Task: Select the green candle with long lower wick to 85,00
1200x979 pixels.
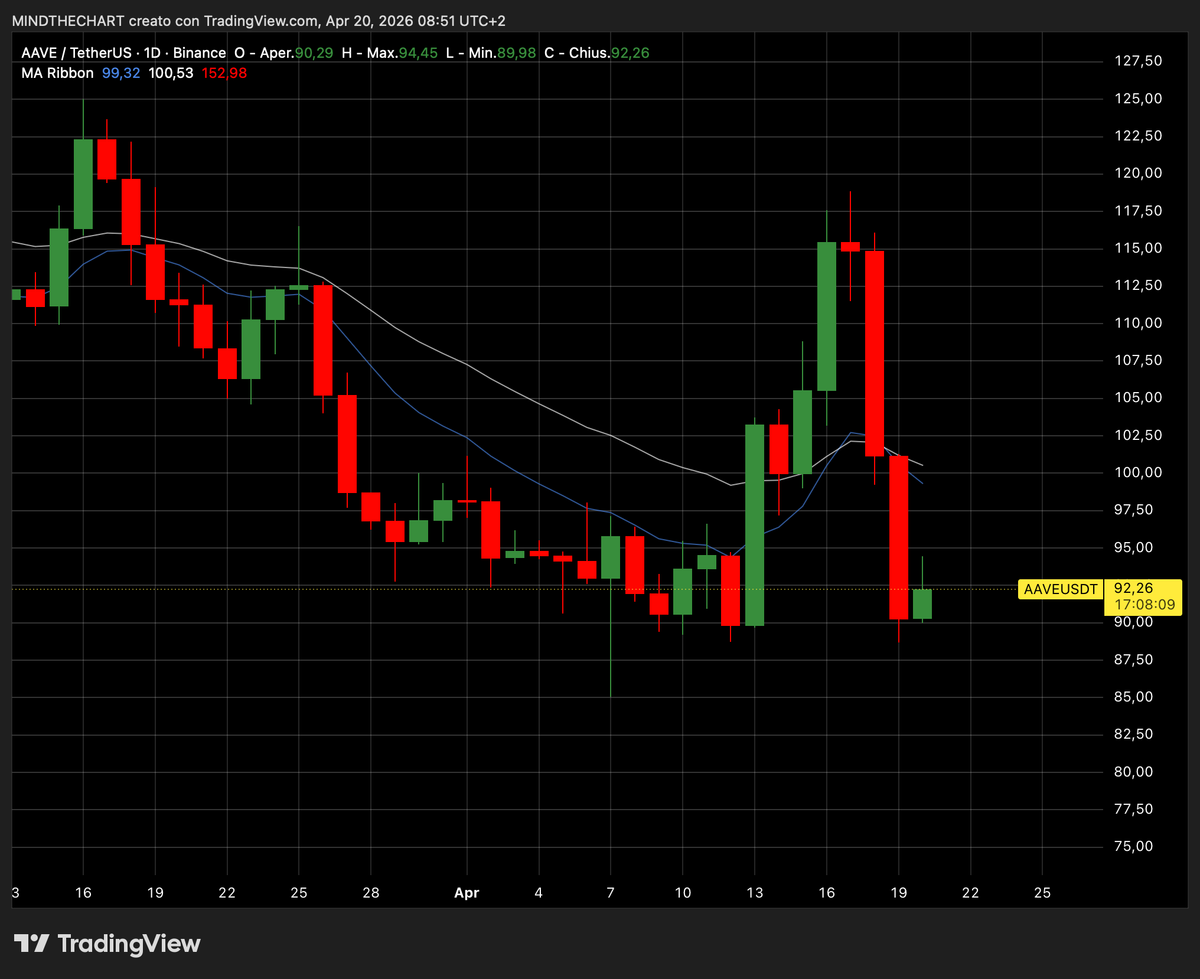Action: pos(611,557)
